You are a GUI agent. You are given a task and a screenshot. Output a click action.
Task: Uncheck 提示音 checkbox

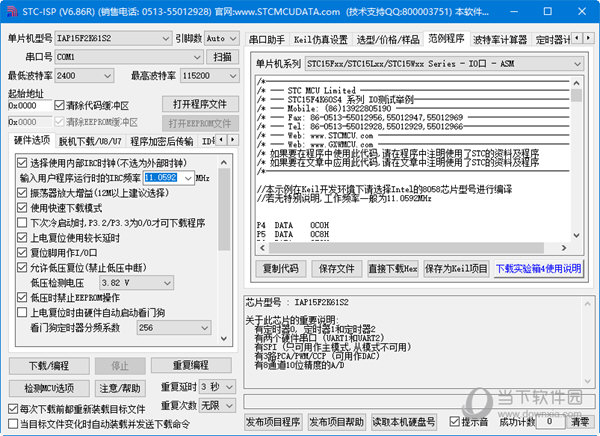455,422
